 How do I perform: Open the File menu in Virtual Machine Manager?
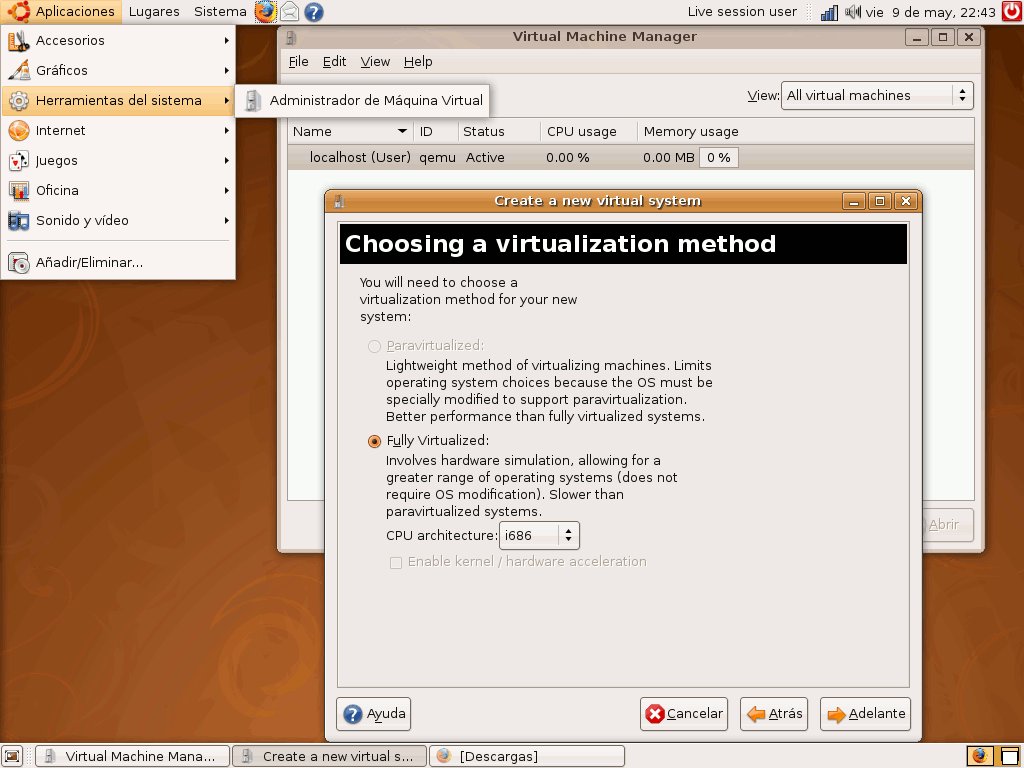[x=298, y=61]
